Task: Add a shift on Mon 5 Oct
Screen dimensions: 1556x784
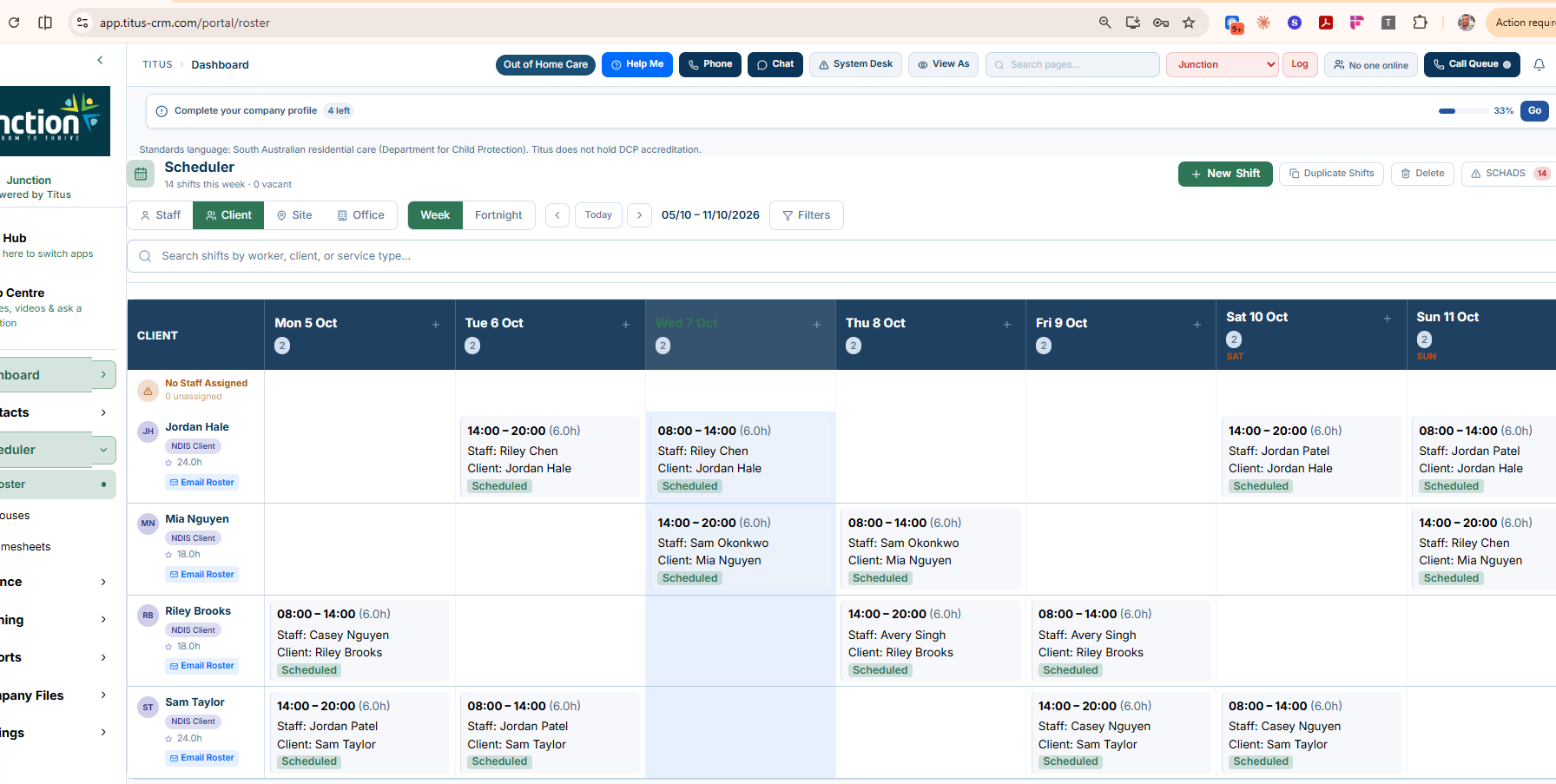Action: (x=436, y=324)
